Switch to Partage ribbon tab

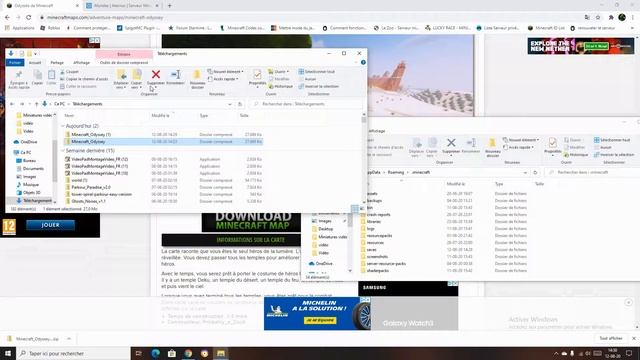point(57,62)
